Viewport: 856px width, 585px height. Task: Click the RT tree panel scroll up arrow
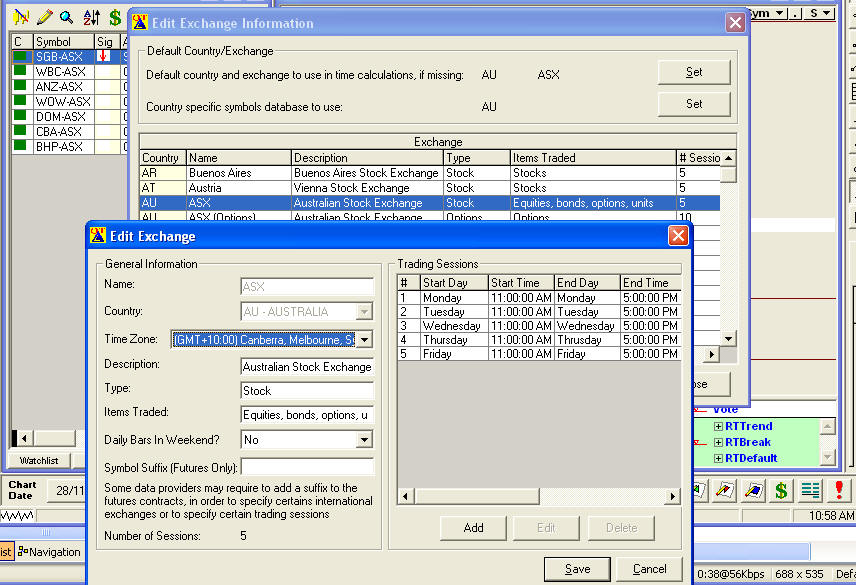[828, 426]
